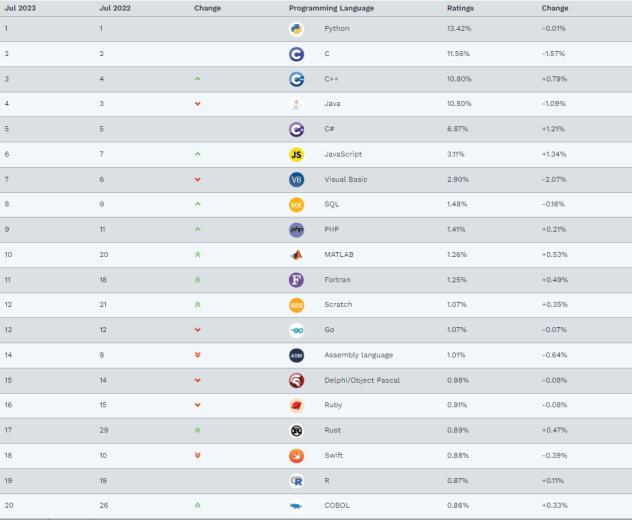Image resolution: width=632 pixels, height=520 pixels.
Task: Click the Python logo icon
Action: click(x=296, y=29)
